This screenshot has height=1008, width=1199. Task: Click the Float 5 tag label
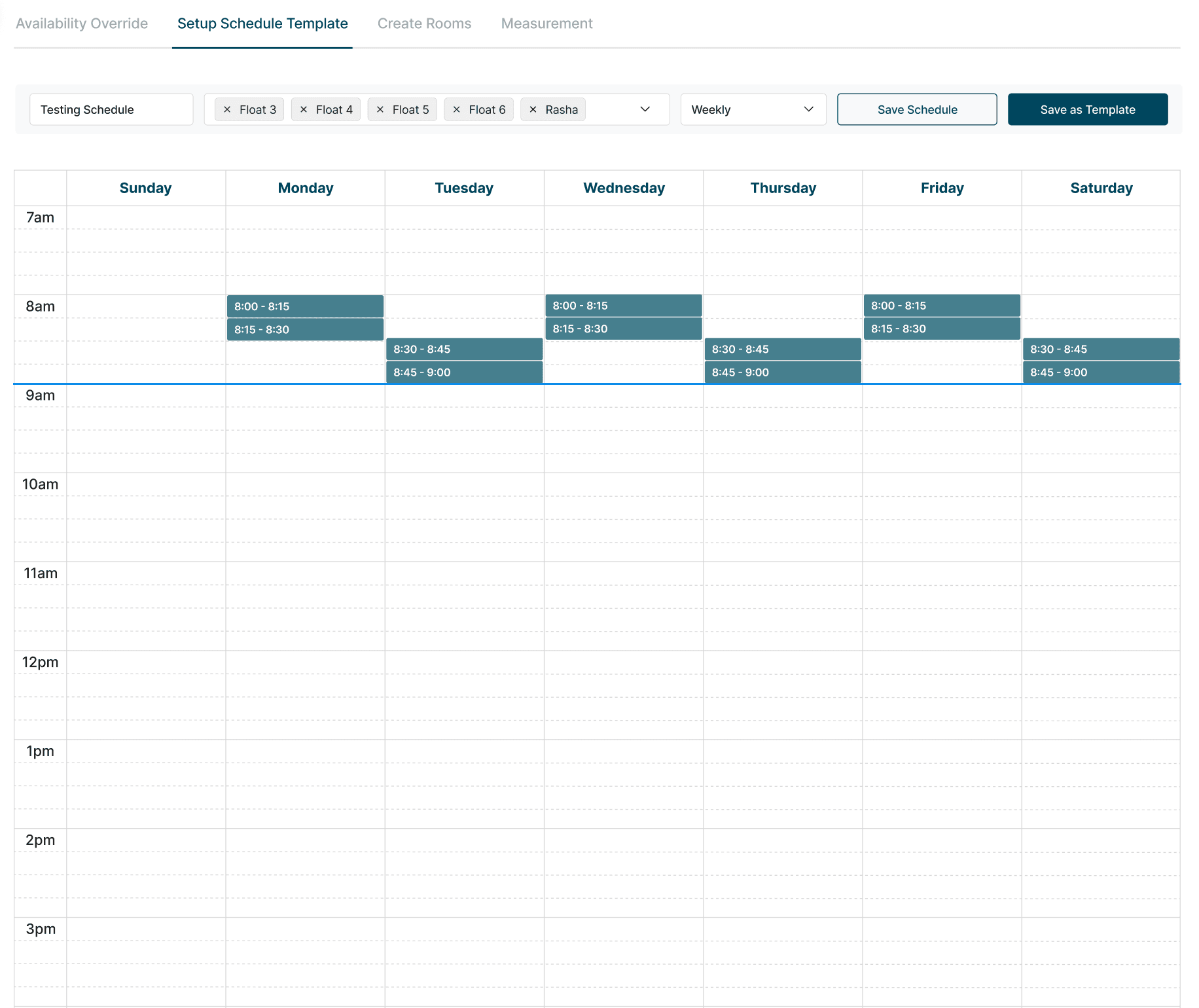410,110
